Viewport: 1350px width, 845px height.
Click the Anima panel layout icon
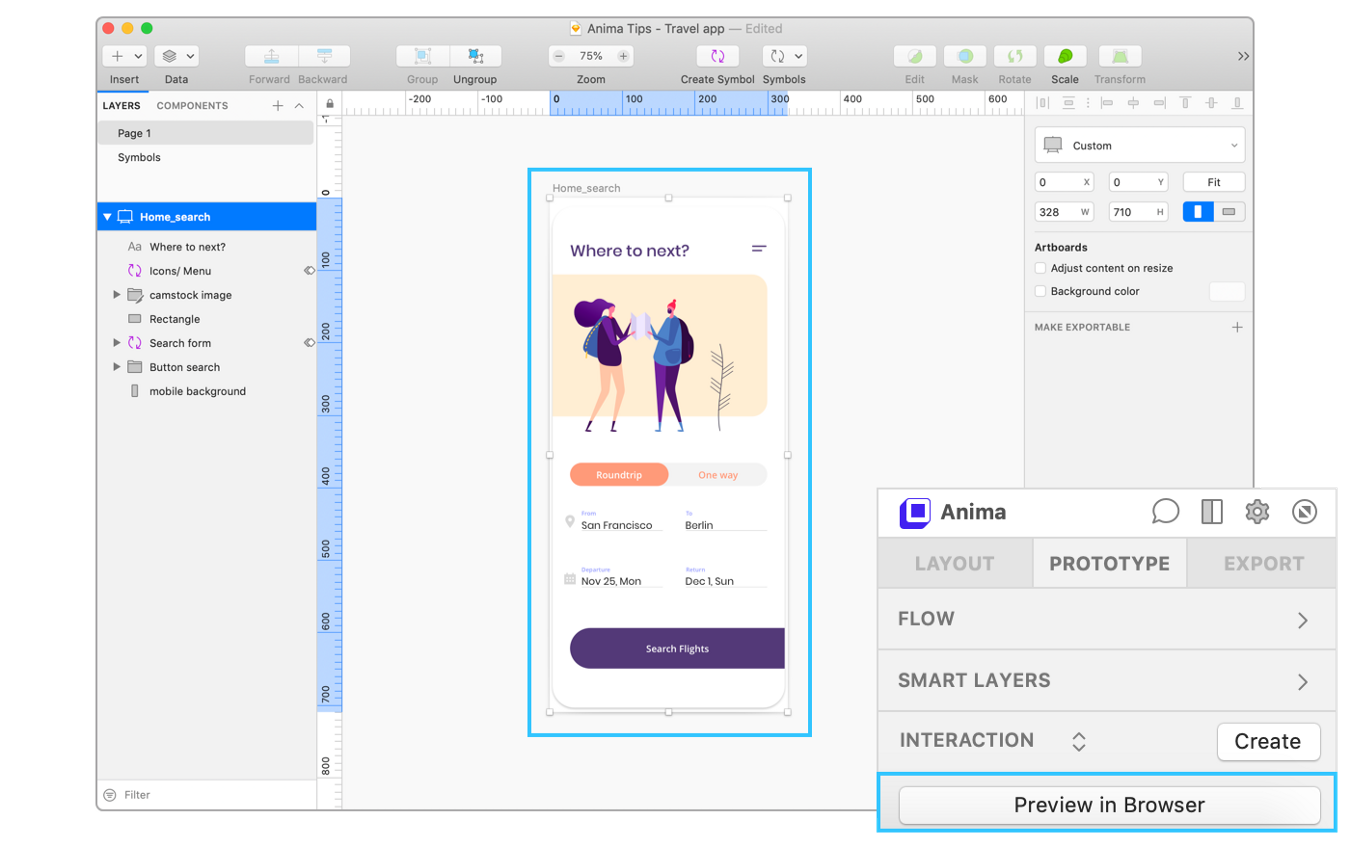click(x=1211, y=512)
